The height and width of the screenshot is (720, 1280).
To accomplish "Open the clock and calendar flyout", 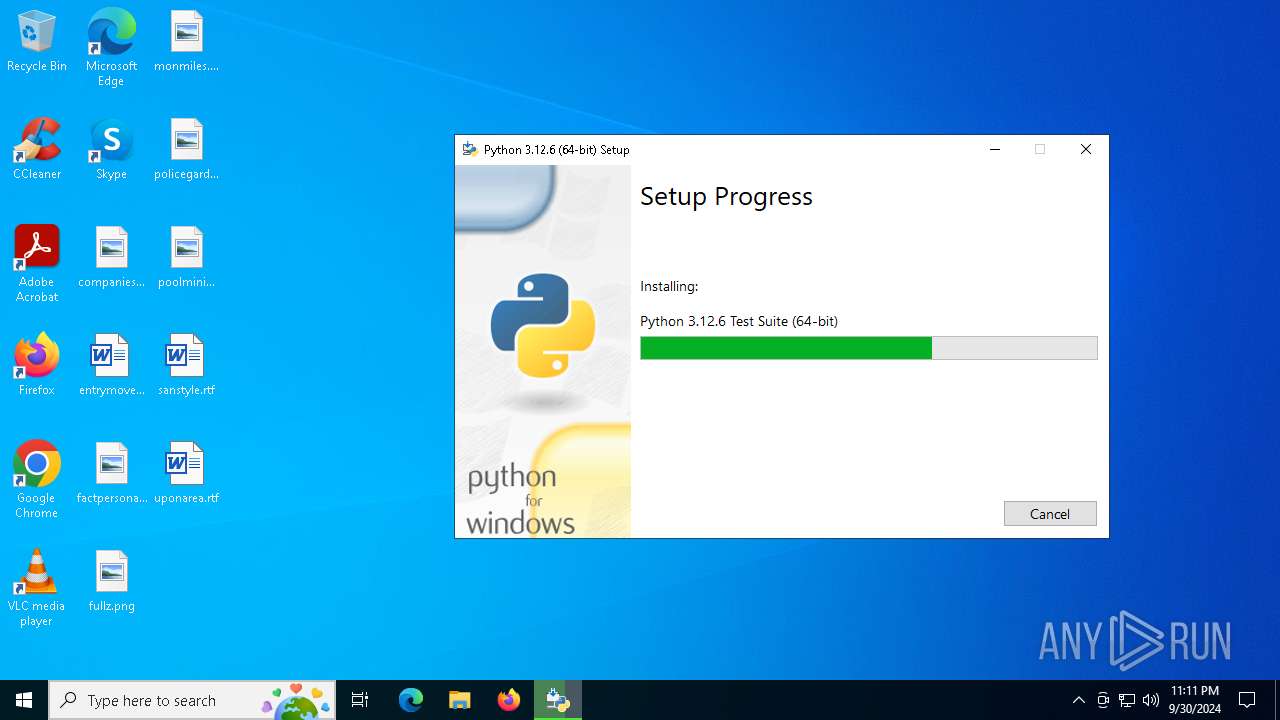I will point(1195,700).
